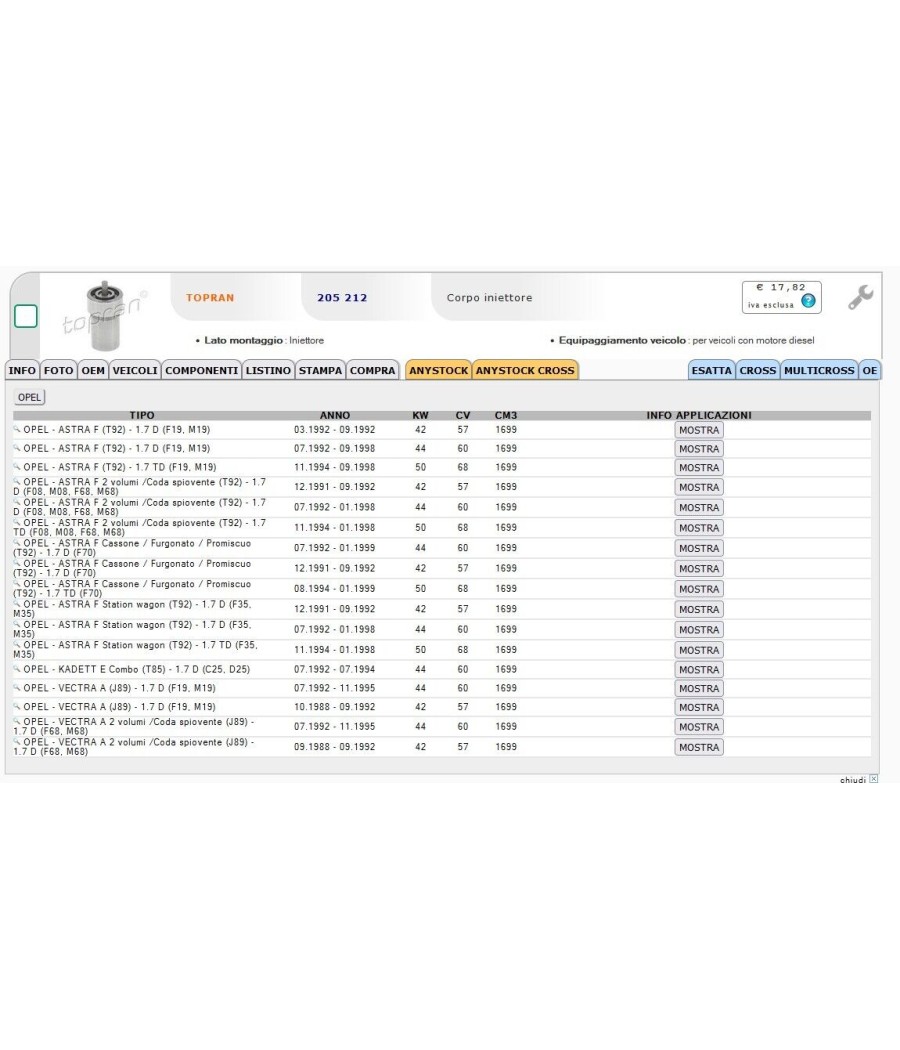Click MOSTRA for ASTRA F Cassone 1.7 TD row

click(x=699, y=589)
